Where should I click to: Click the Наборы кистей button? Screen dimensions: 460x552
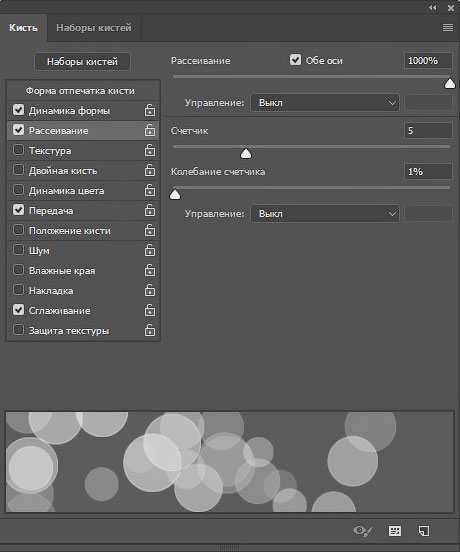pos(82,62)
